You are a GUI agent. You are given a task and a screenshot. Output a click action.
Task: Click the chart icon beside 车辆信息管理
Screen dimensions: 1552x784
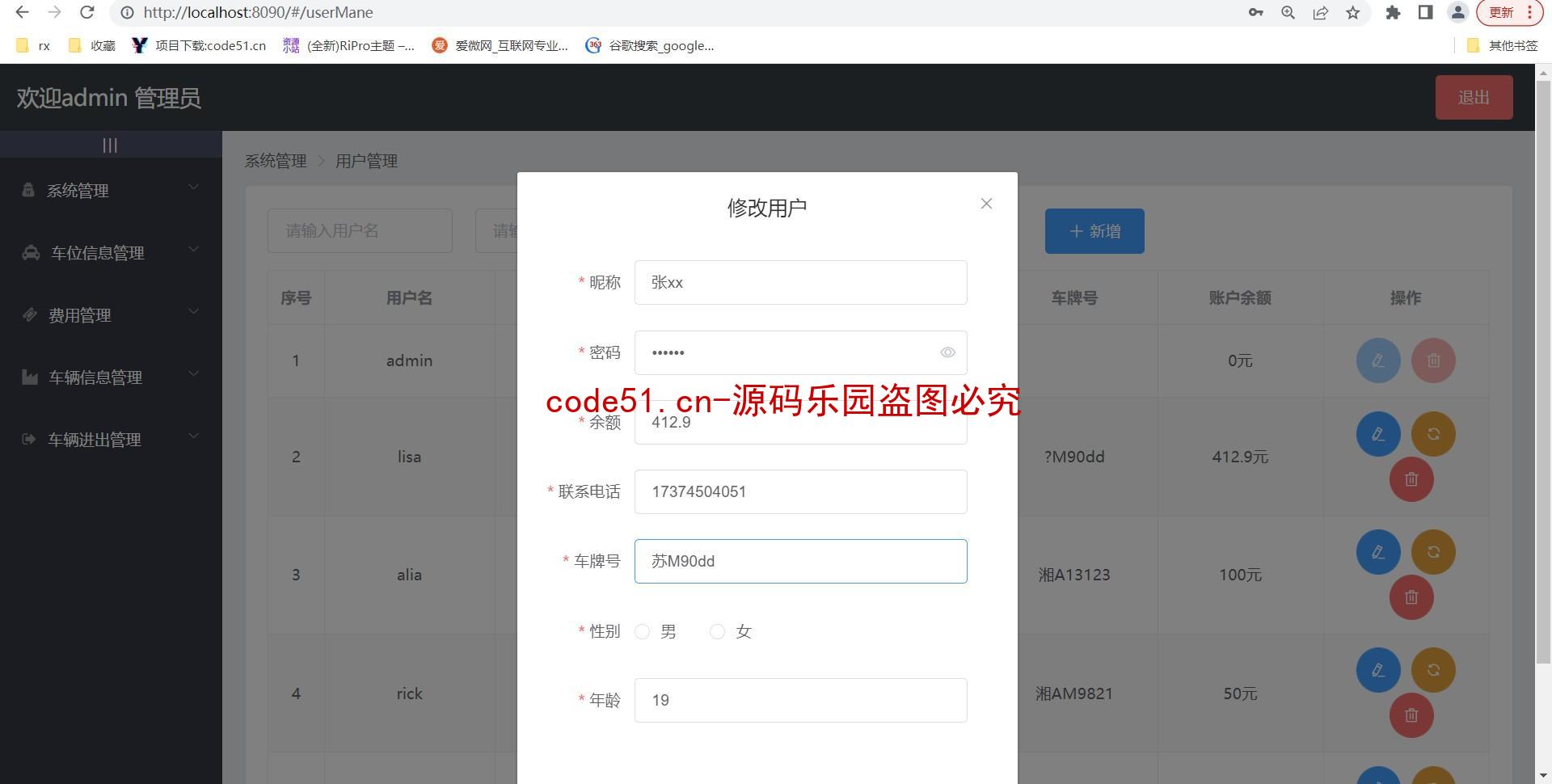click(30, 377)
